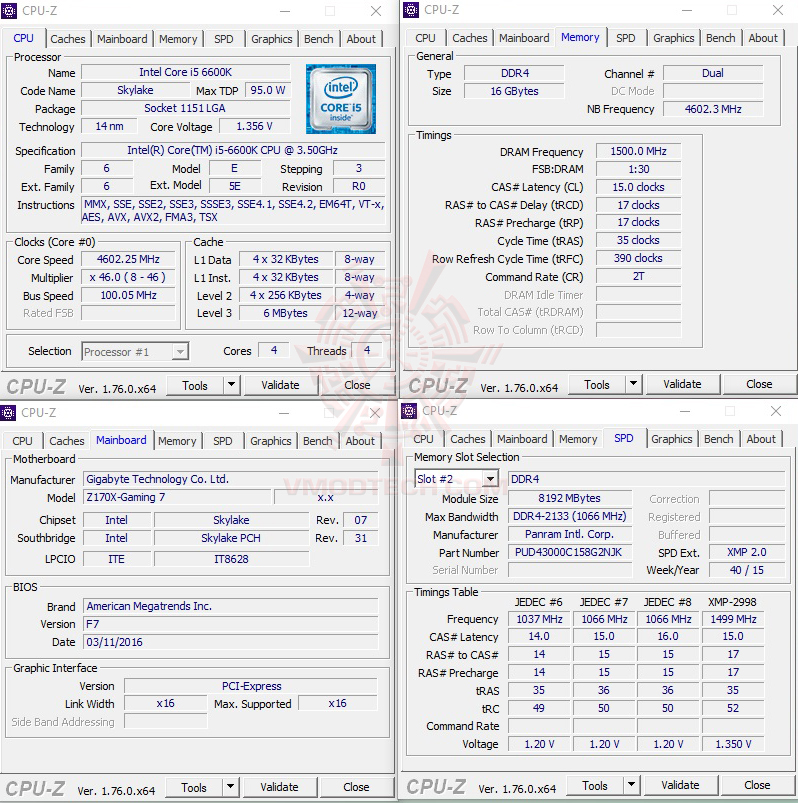Open Tools dropdown arrow in Mainboard window
This screenshot has height=803, width=798.
coord(230,786)
